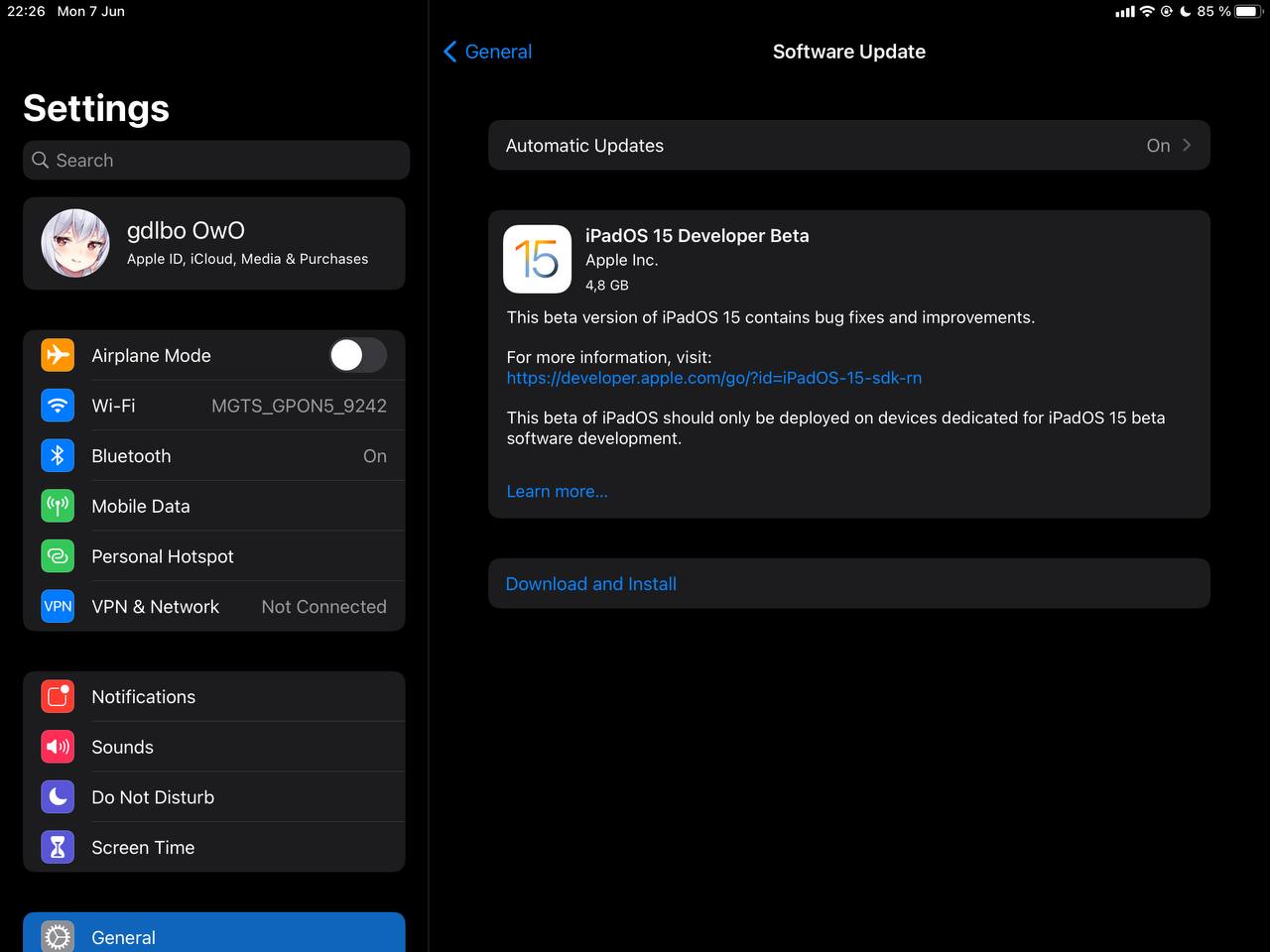Tap General back button label
The image size is (1270, 952).
(x=498, y=52)
